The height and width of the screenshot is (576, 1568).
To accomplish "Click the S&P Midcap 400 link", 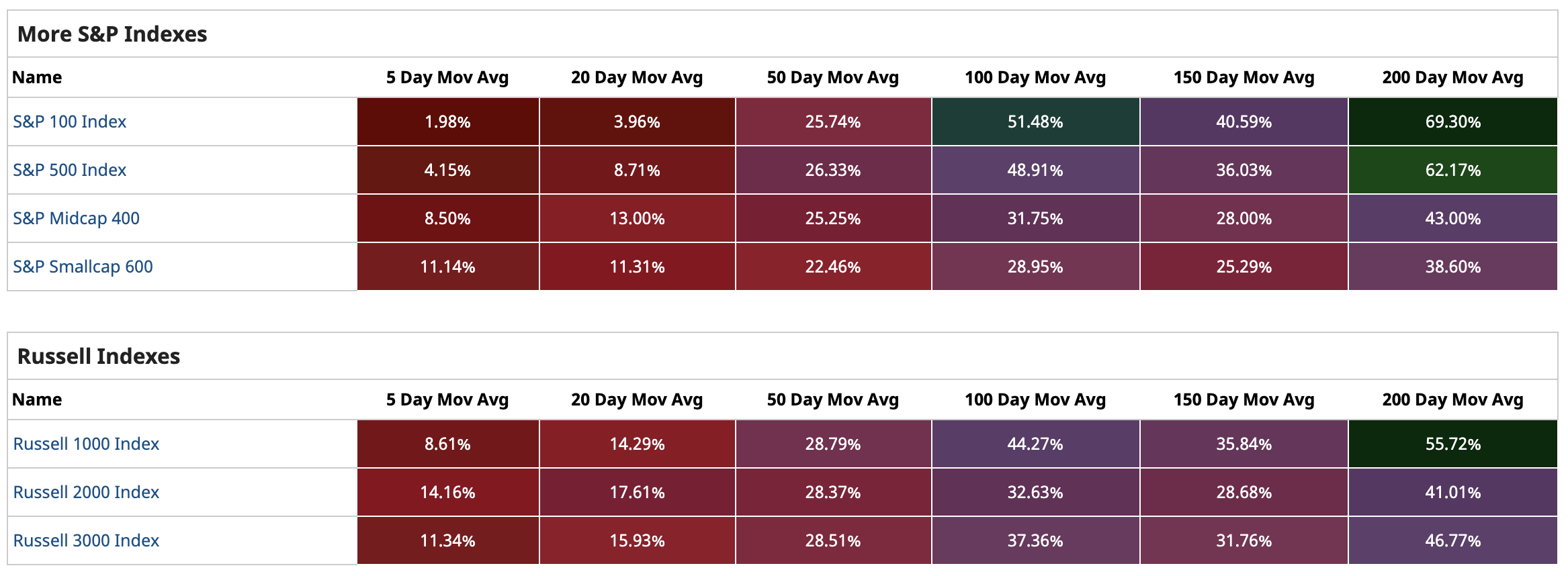I will (76, 218).
